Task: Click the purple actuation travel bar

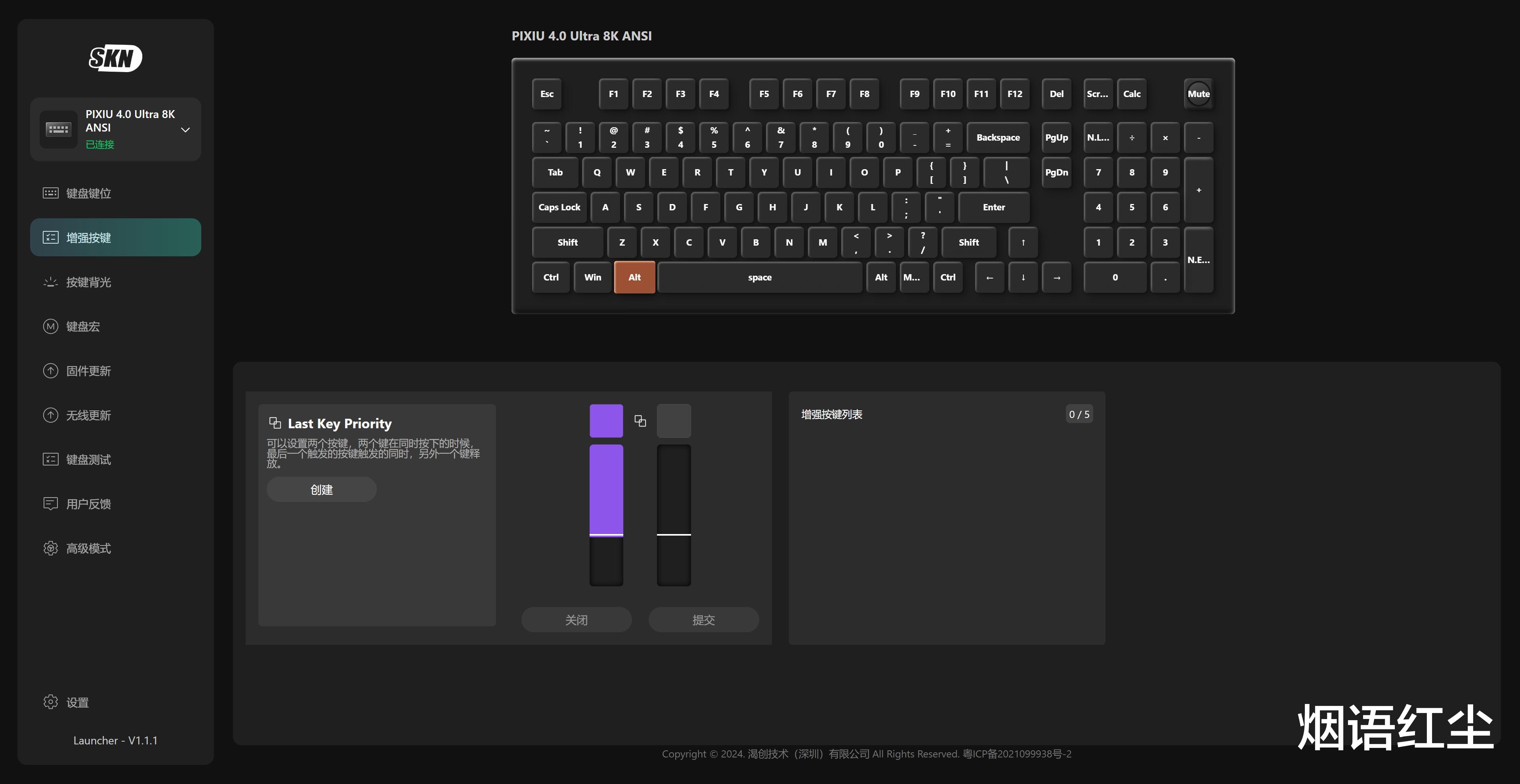Action: [x=606, y=490]
